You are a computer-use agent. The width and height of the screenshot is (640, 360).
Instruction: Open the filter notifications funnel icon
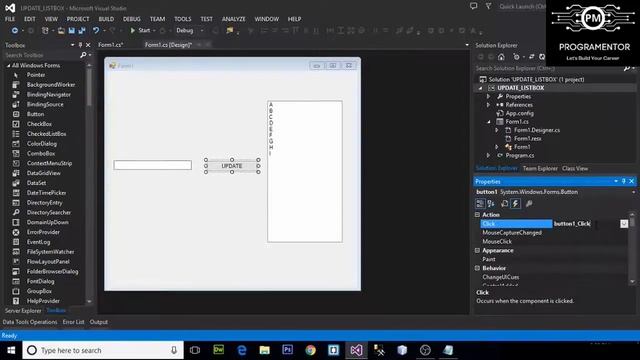[x=488, y=6]
